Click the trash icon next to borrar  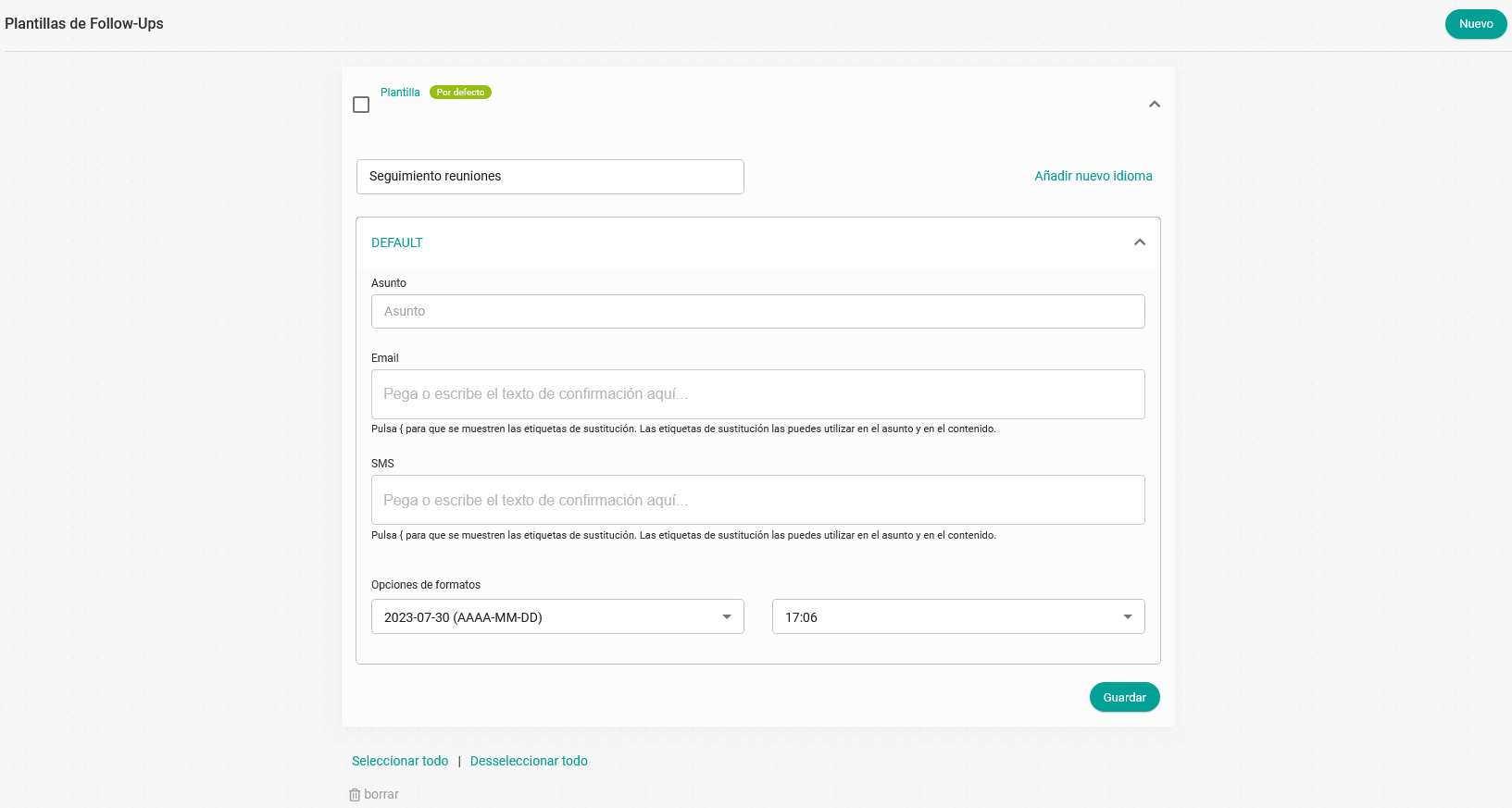(x=355, y=795)
